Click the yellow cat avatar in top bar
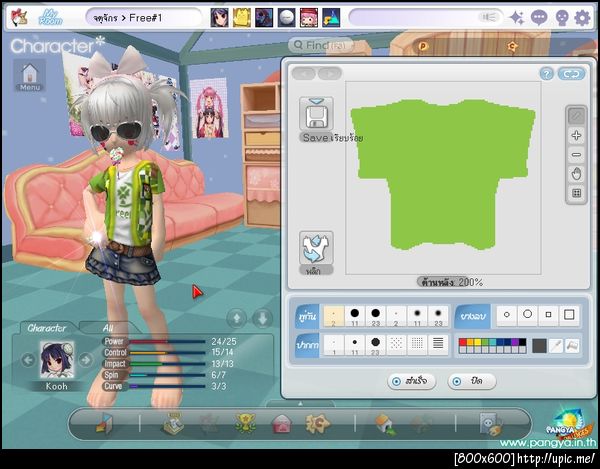600x469 pixels. click(x=242, y=18)
